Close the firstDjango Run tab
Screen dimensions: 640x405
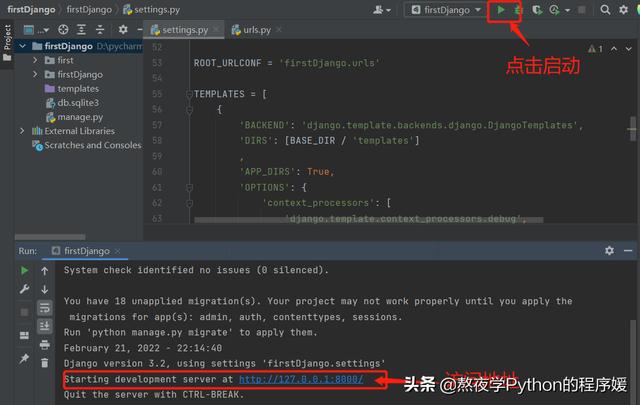[x=118, y=251]
